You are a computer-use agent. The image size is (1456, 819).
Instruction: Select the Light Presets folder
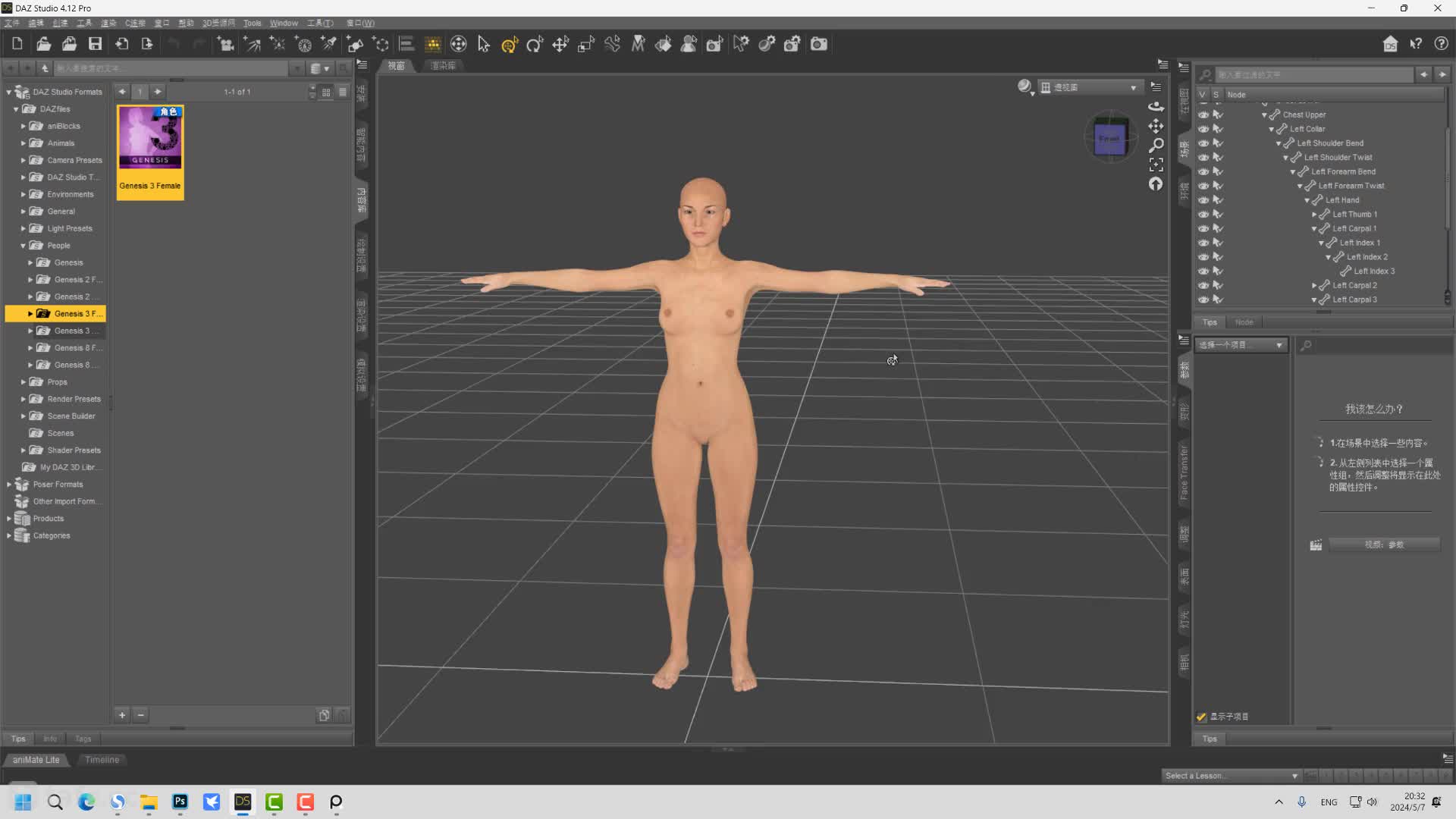69,228
